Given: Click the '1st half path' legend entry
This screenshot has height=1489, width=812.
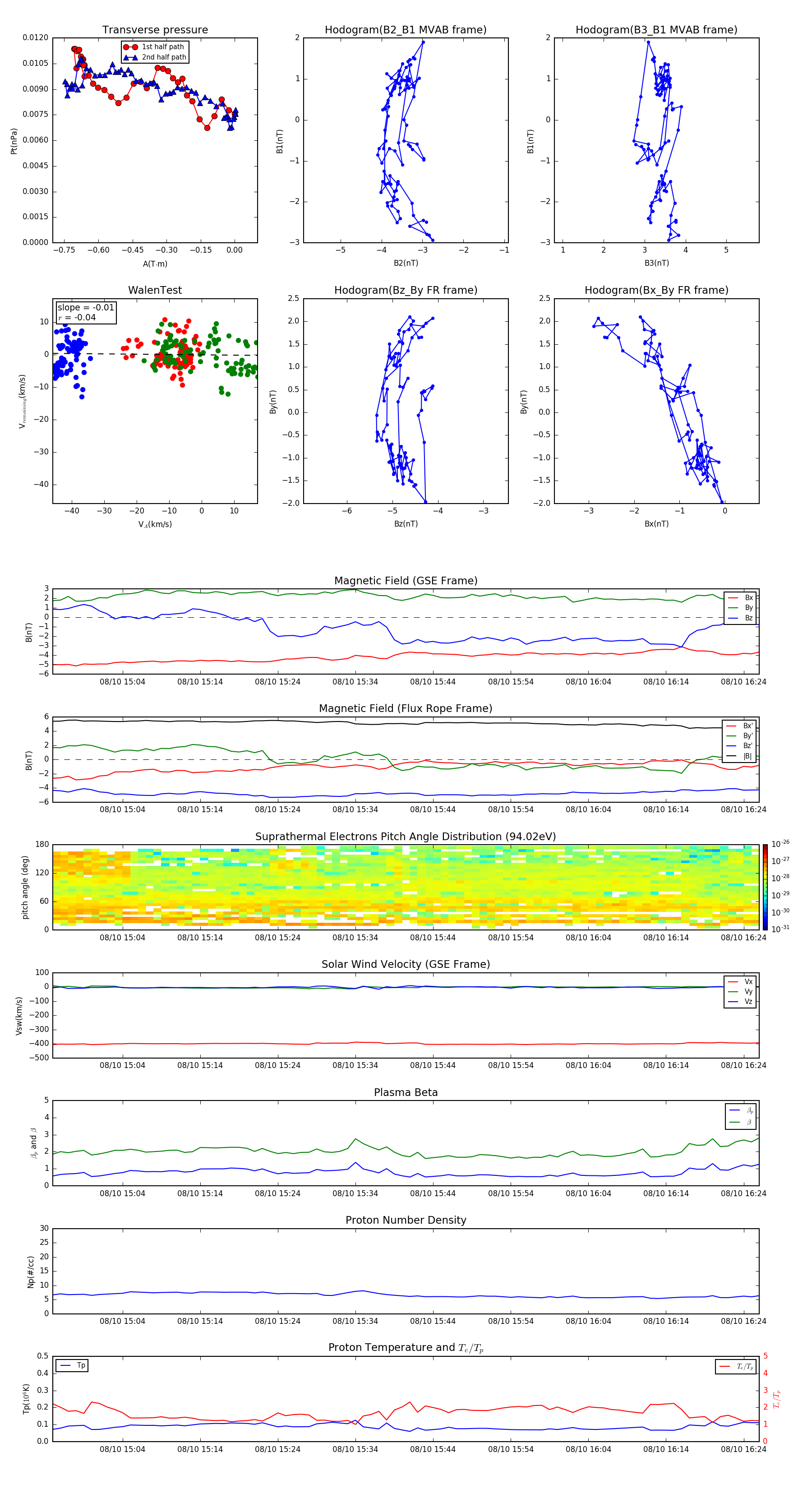Looking at the screenshot, I should click(154, 47).
